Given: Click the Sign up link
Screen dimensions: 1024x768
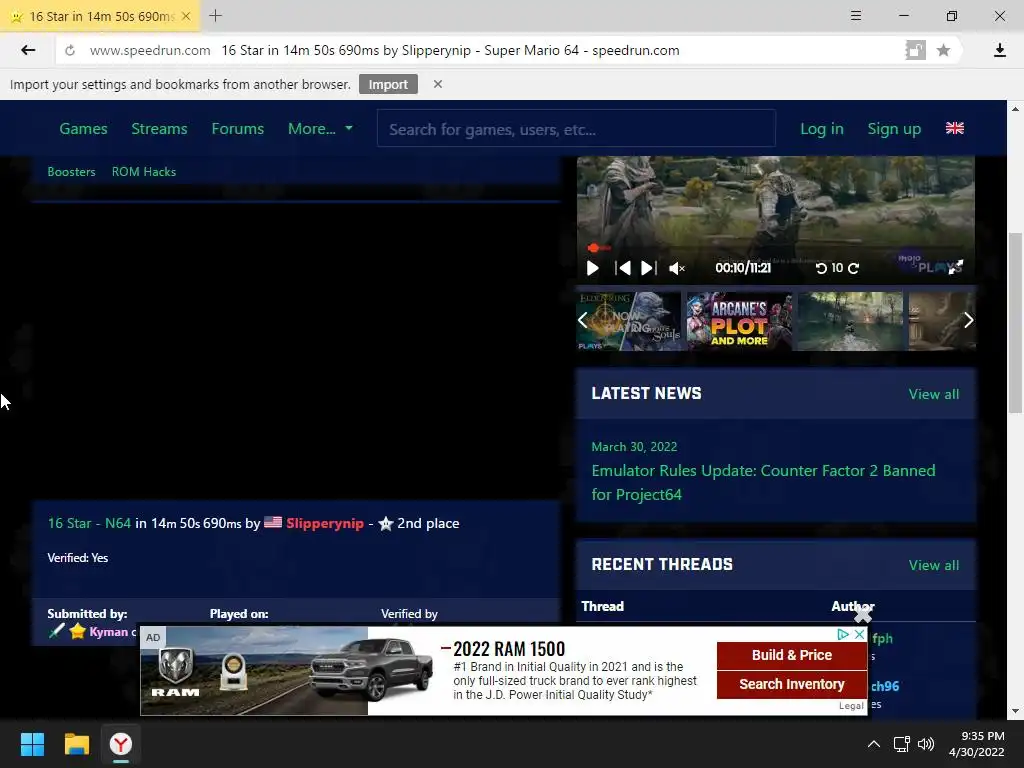Looking at the screenshot, I should (x=894, y=129).
